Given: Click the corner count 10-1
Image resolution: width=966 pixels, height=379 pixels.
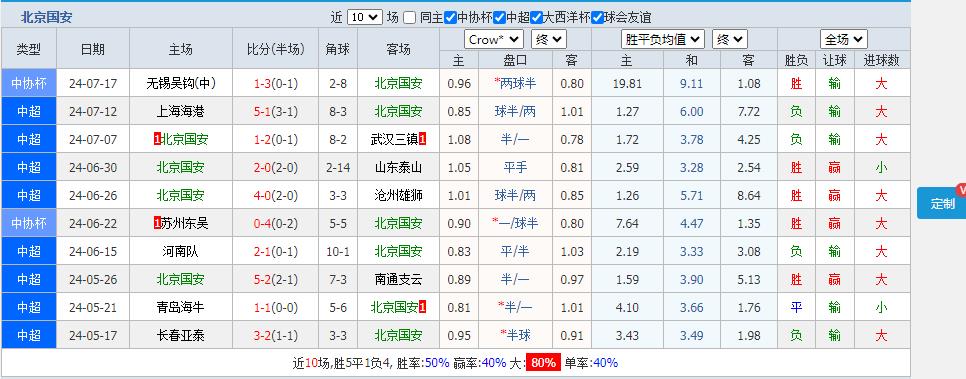Looking at the screenshot, I should pos(338,251).
